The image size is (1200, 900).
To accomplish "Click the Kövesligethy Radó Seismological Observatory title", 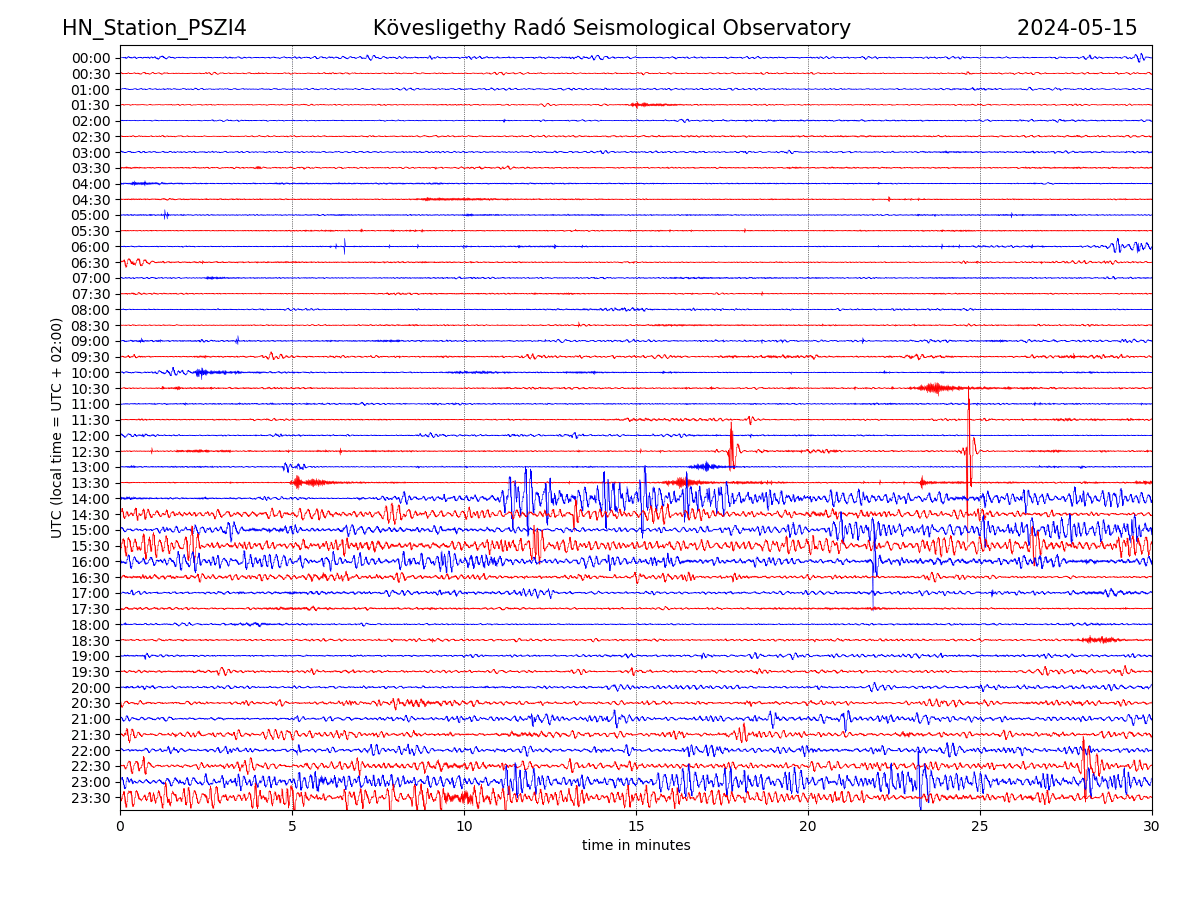I will pyautogui.click(x=611, y=28).
